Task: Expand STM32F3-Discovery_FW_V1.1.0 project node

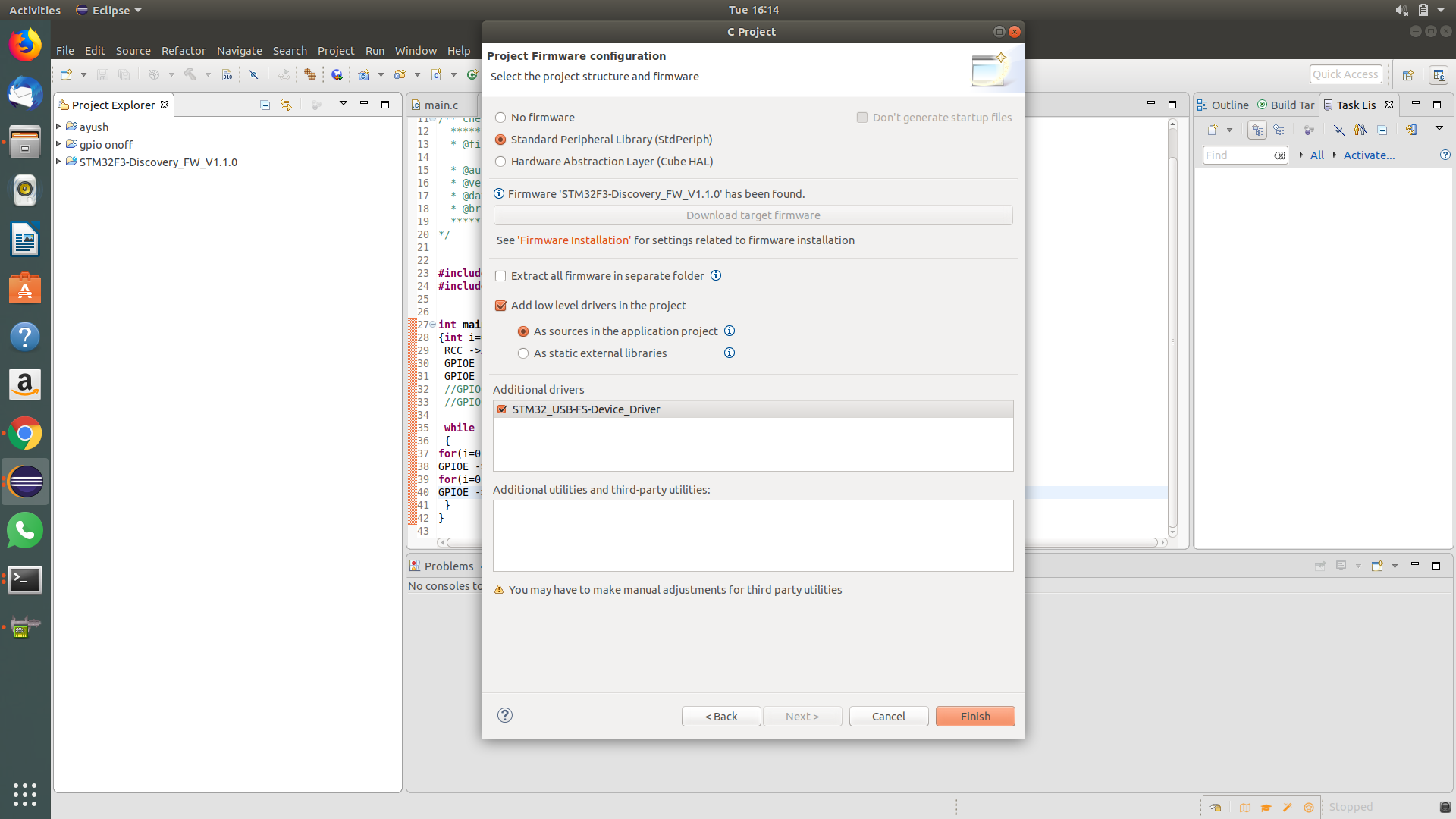Action: (x=58, y=162)
